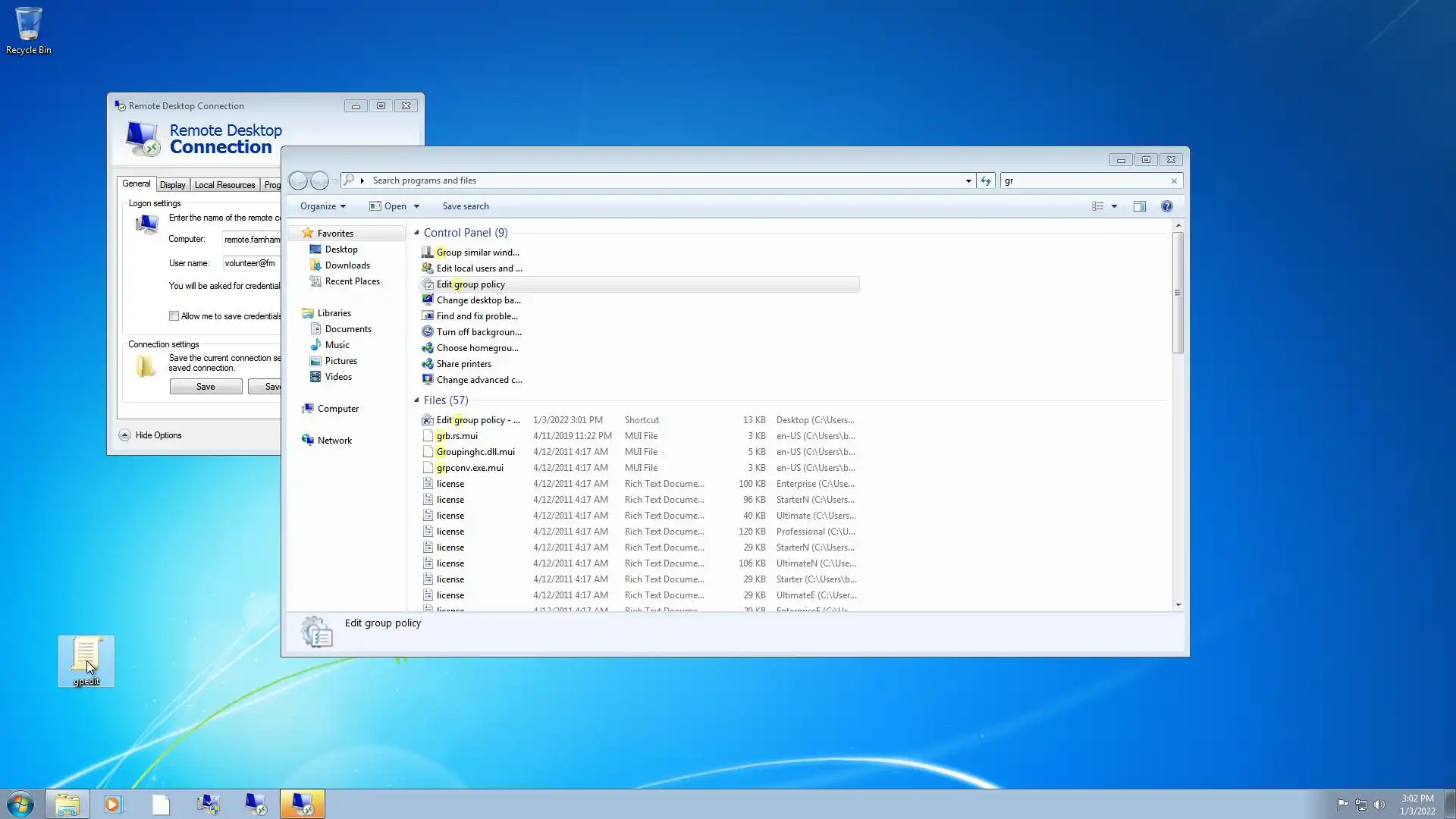
Task: Select the Share printers control panel item
Action: click(x=463, y=364)
